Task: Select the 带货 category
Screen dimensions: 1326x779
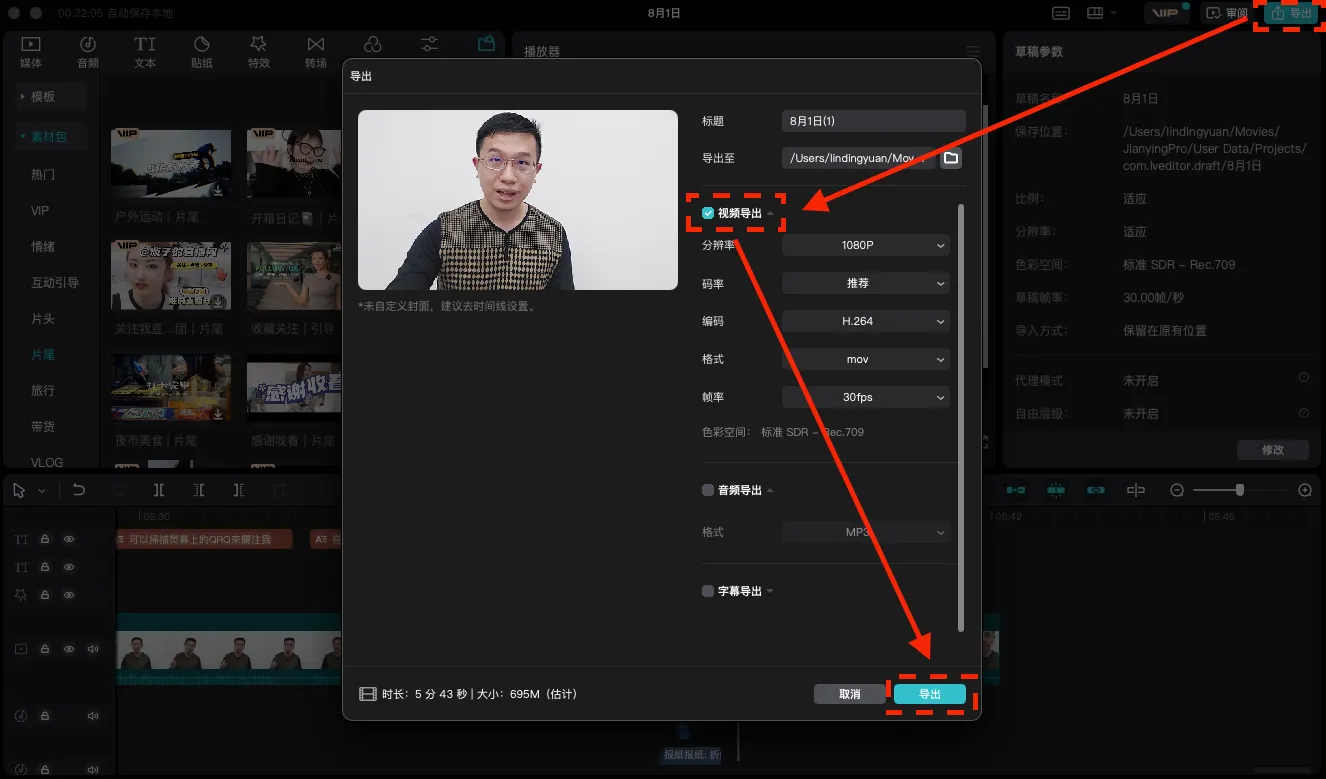Action: 43,426
